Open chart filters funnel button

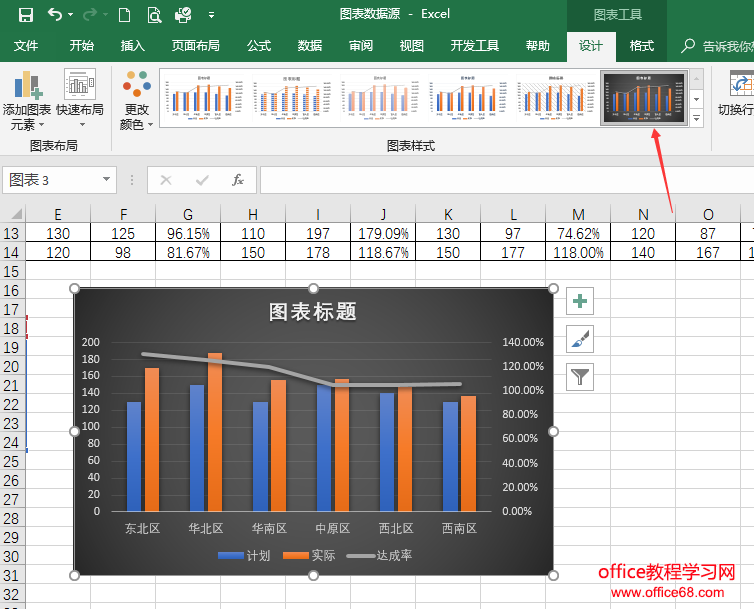[x=580, y=377]
